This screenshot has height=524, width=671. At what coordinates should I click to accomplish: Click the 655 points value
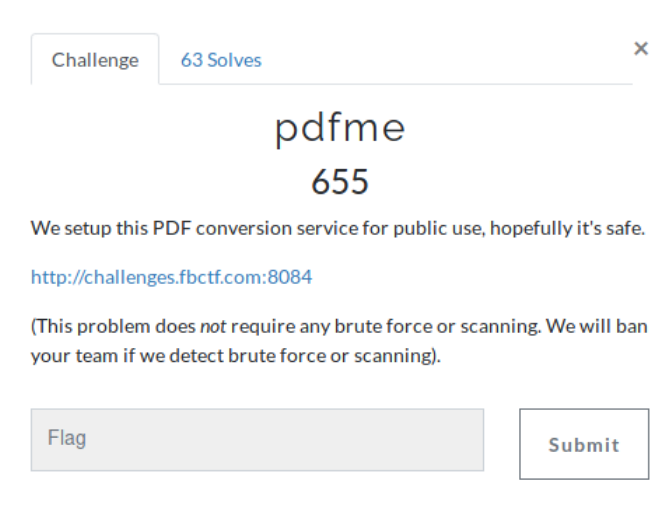pos(340,182)
